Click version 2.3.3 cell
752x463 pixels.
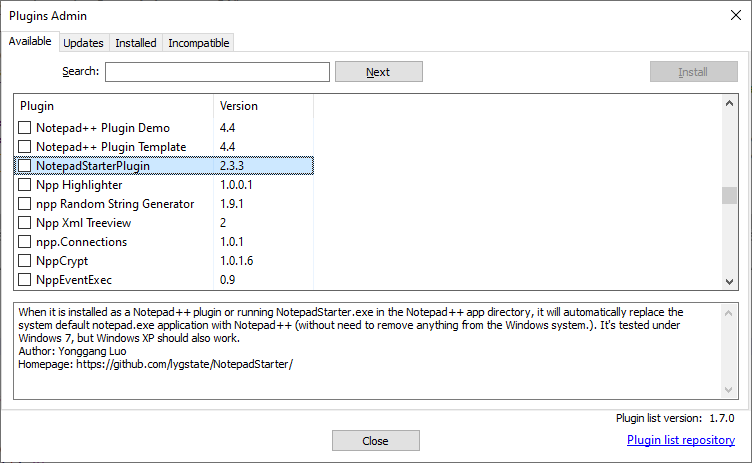232,166
